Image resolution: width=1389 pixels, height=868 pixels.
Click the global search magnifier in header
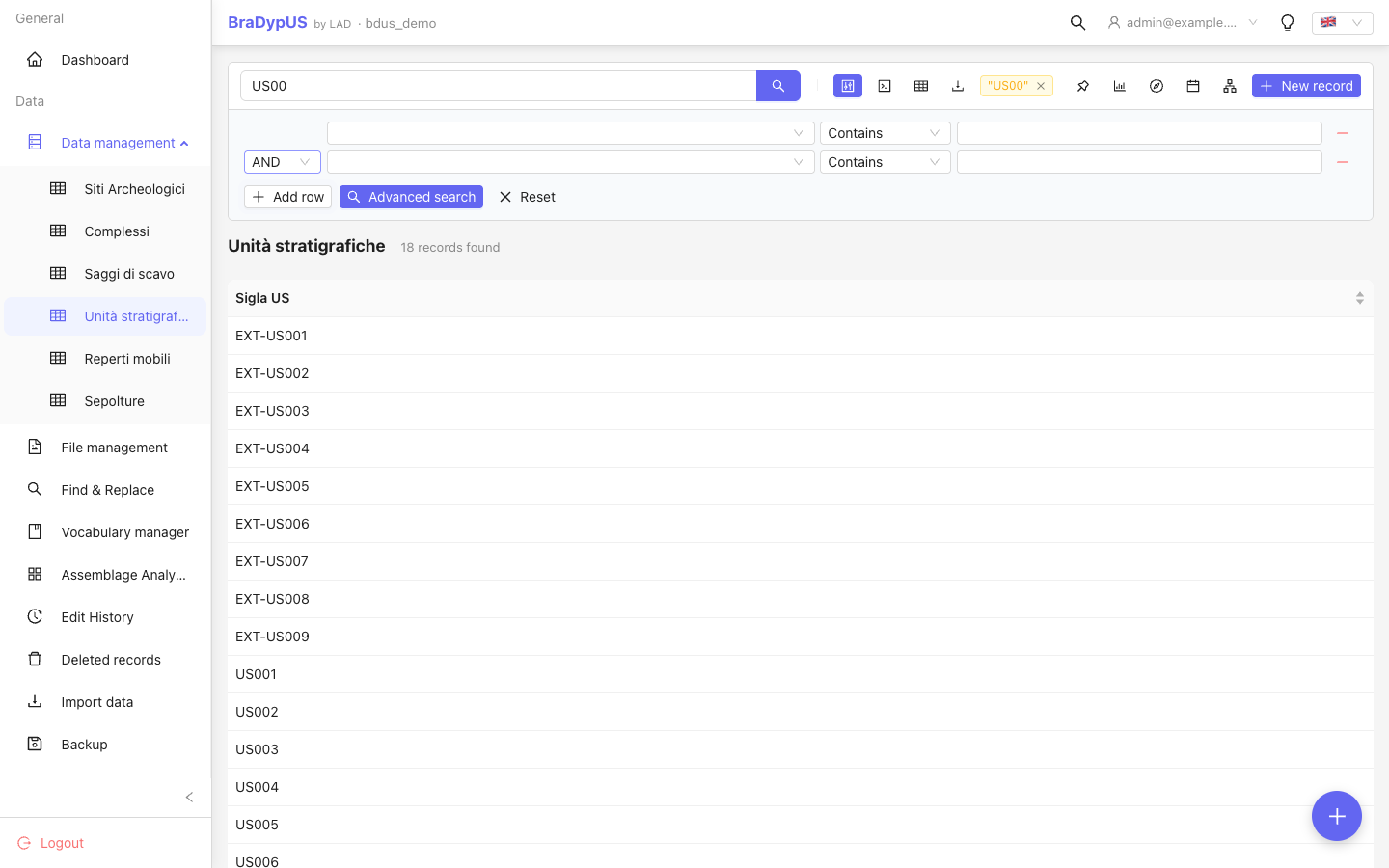1078,23
